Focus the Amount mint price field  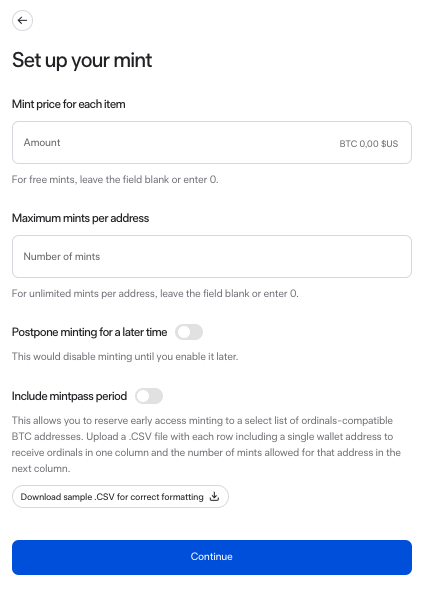point(212,142)
